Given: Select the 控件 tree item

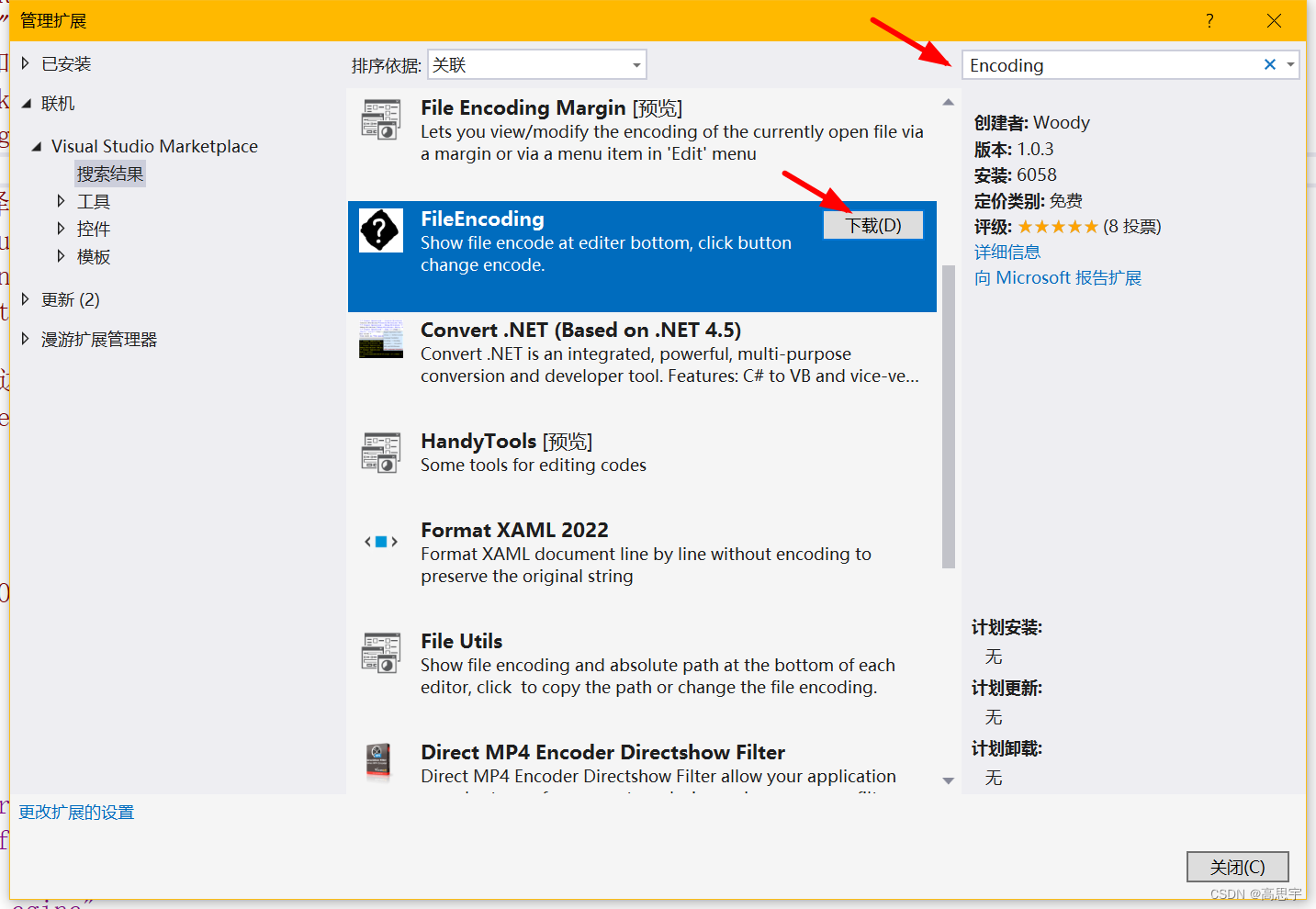Looking at the screenshot, I should pos(94,229).
